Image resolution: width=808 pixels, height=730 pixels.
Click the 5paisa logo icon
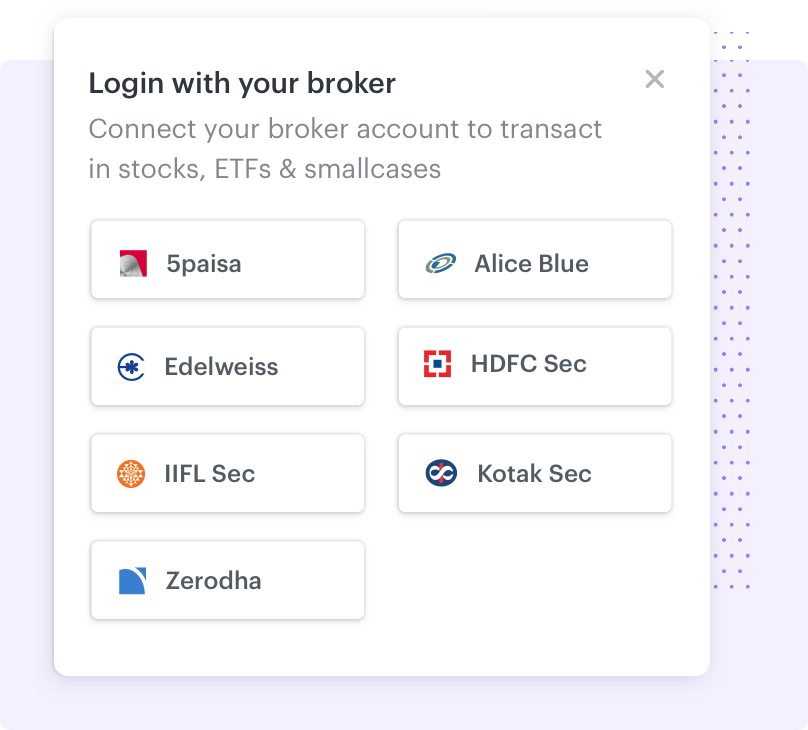click(133, 264)
